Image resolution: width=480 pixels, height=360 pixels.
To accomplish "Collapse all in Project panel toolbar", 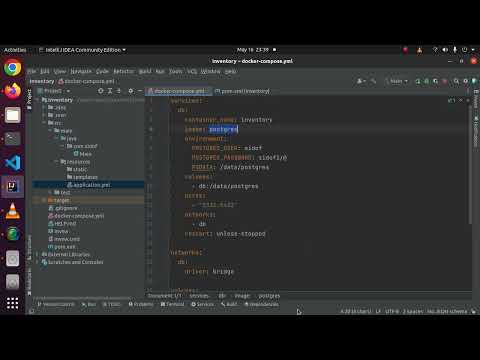I will click(118, 91).
